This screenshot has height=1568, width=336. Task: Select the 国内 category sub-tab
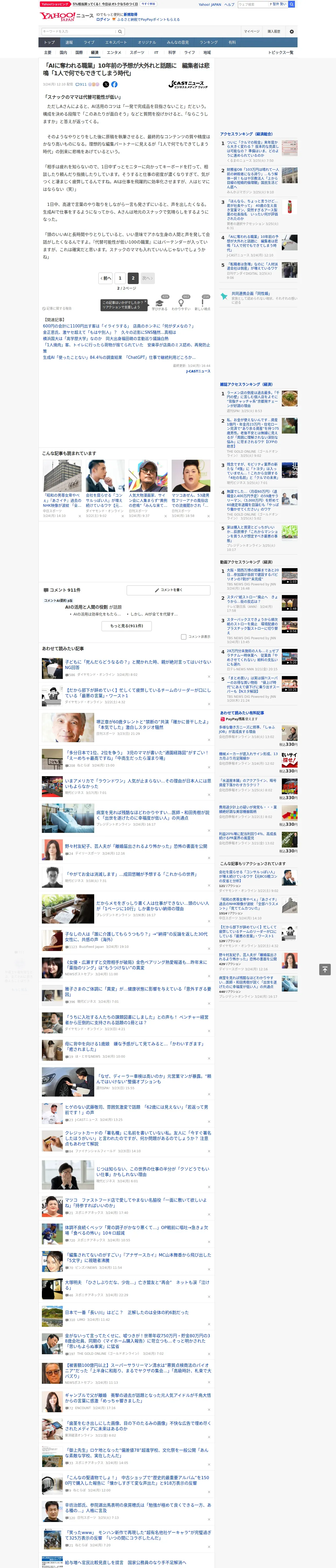pyautogui.click(x=63, y=52)
